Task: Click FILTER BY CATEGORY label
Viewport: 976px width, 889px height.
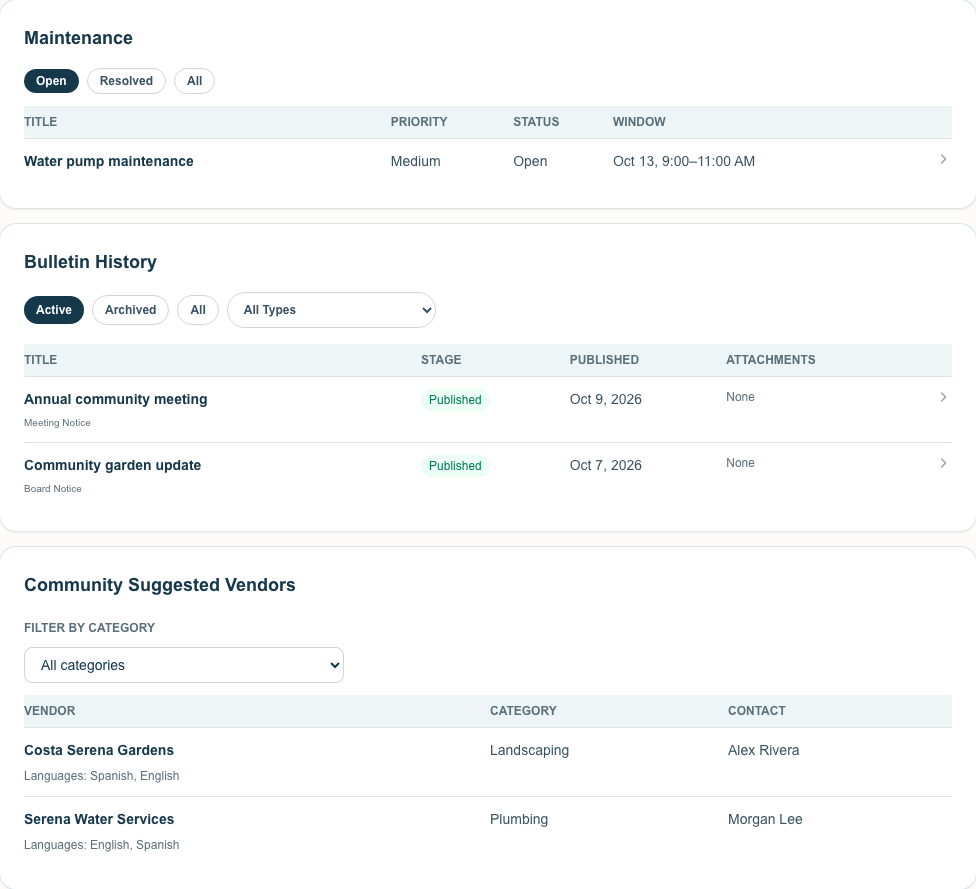Action: (90, 628)
